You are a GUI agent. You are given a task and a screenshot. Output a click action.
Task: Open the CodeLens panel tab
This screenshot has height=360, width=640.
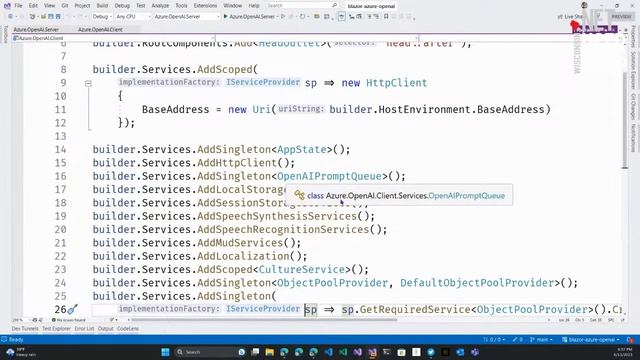(x=128, y=329)
